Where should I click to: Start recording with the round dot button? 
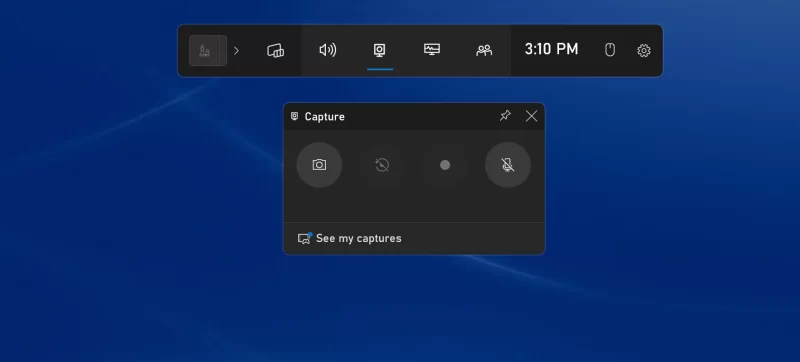coord(445,165)
